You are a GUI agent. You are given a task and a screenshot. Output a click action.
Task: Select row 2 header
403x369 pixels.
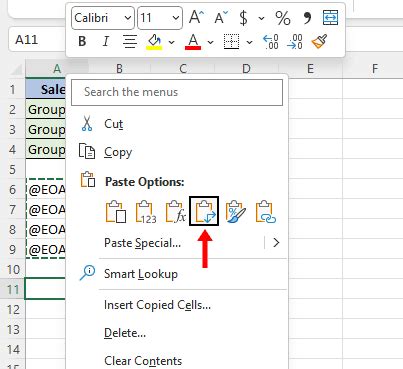pyautogui.click(x=13, y=109)
